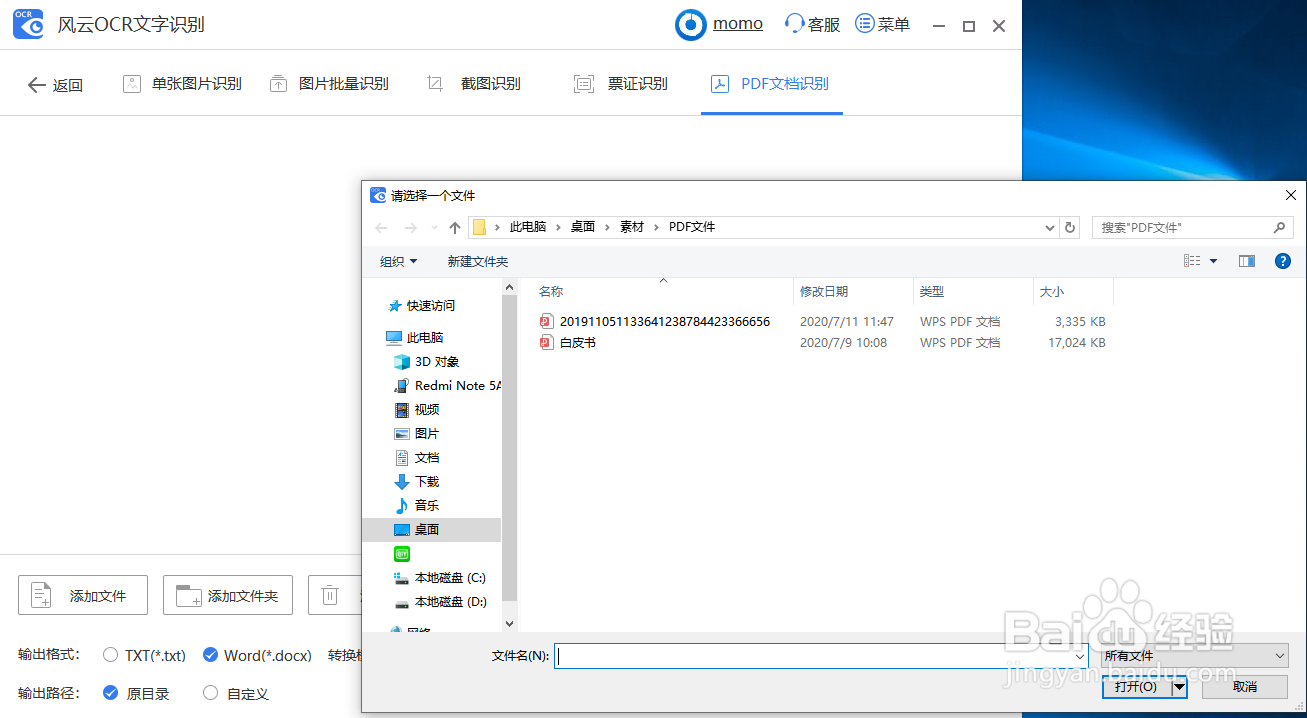Switch to PDF文档识别 tab
1307x718 pixels.
click(x=771, y=84)
